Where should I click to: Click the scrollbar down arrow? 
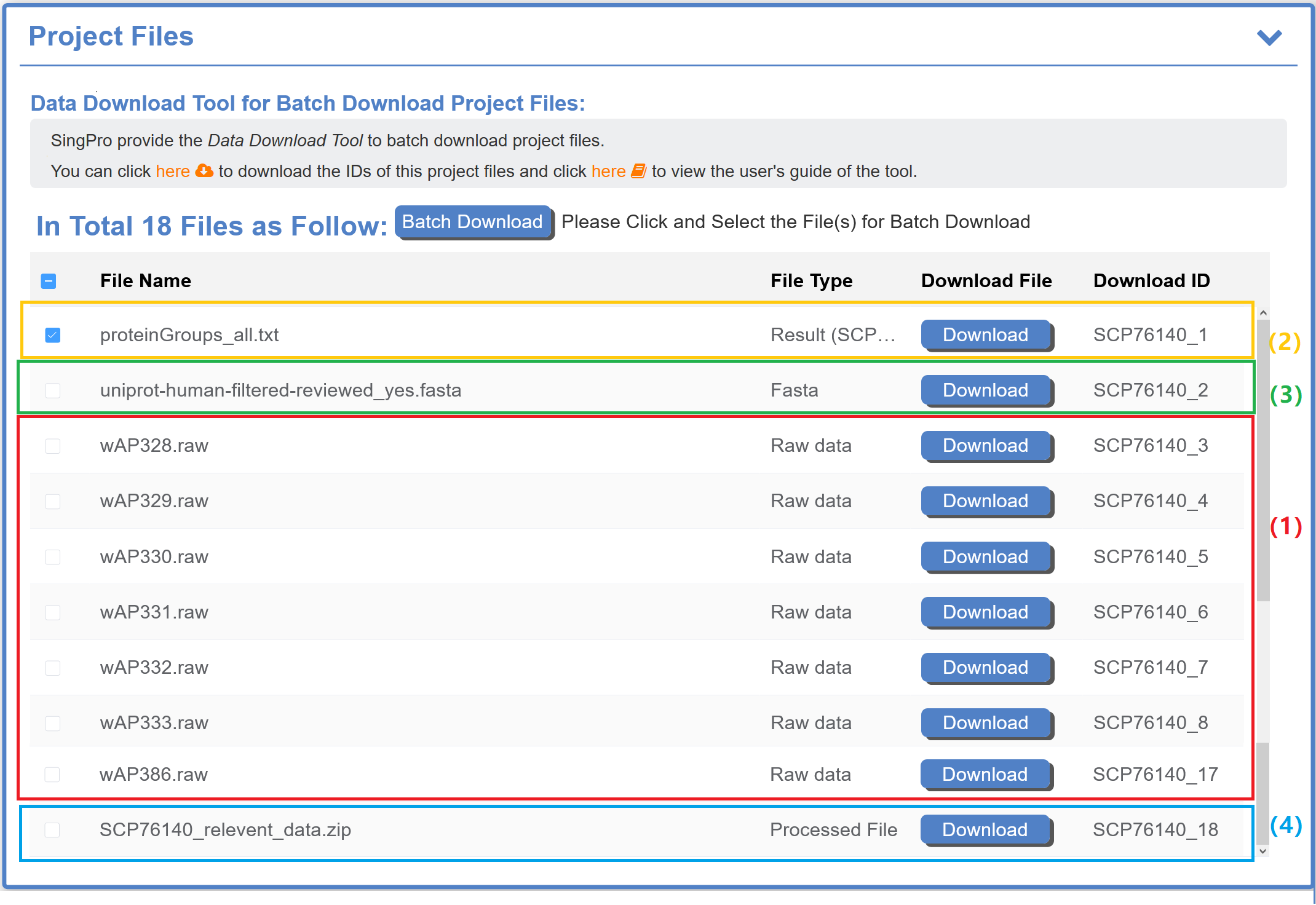1263,852
